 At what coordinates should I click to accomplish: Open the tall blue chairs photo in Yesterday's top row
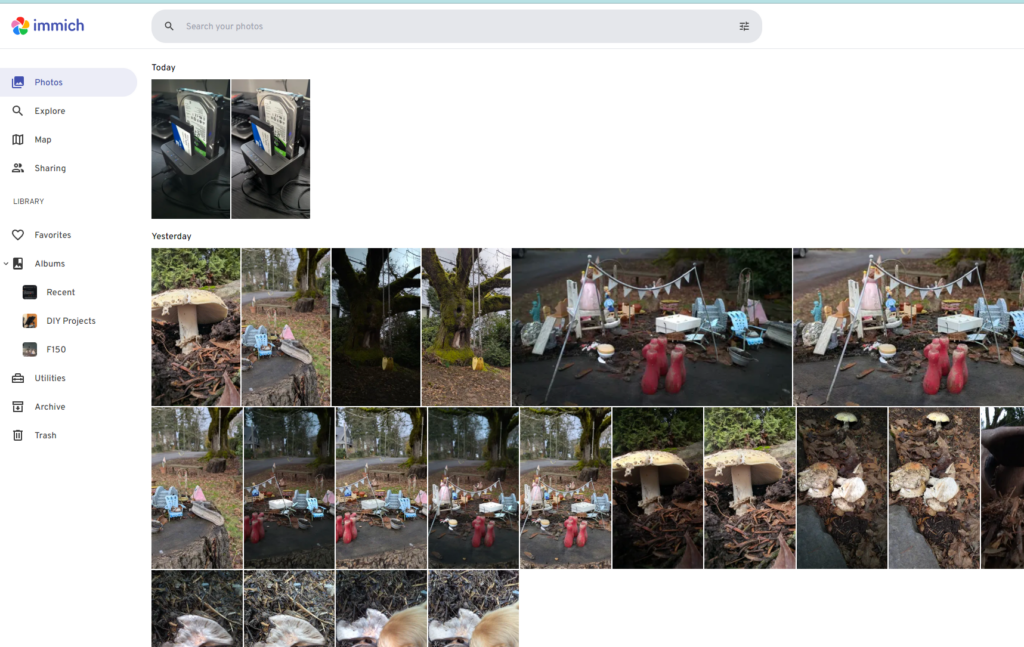click(x=286, y=327)
